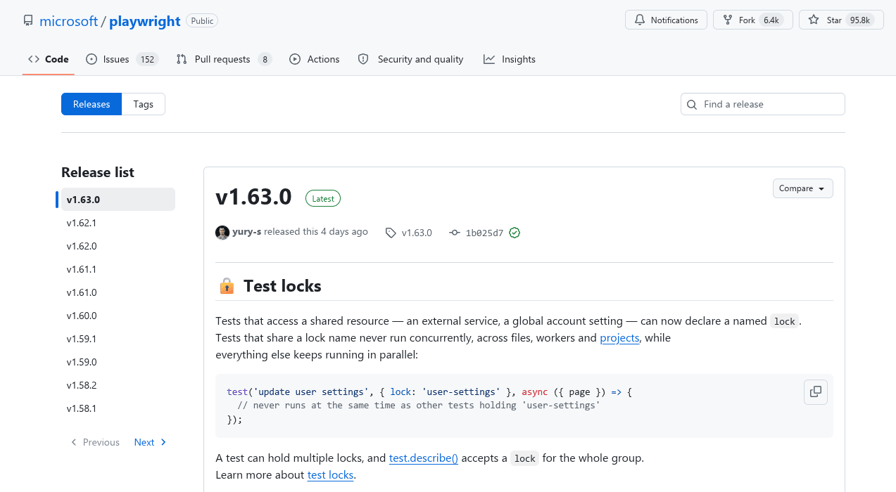The width and height of the screenshot is (896, 492).
Task: Select v1.60.0 in release list
Action: (118, 315)
